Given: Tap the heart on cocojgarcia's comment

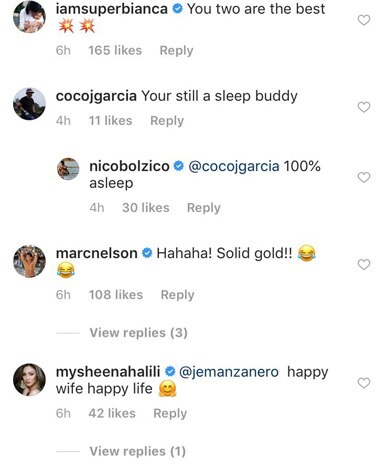Looking at the screenshot, I should (364, 107).
